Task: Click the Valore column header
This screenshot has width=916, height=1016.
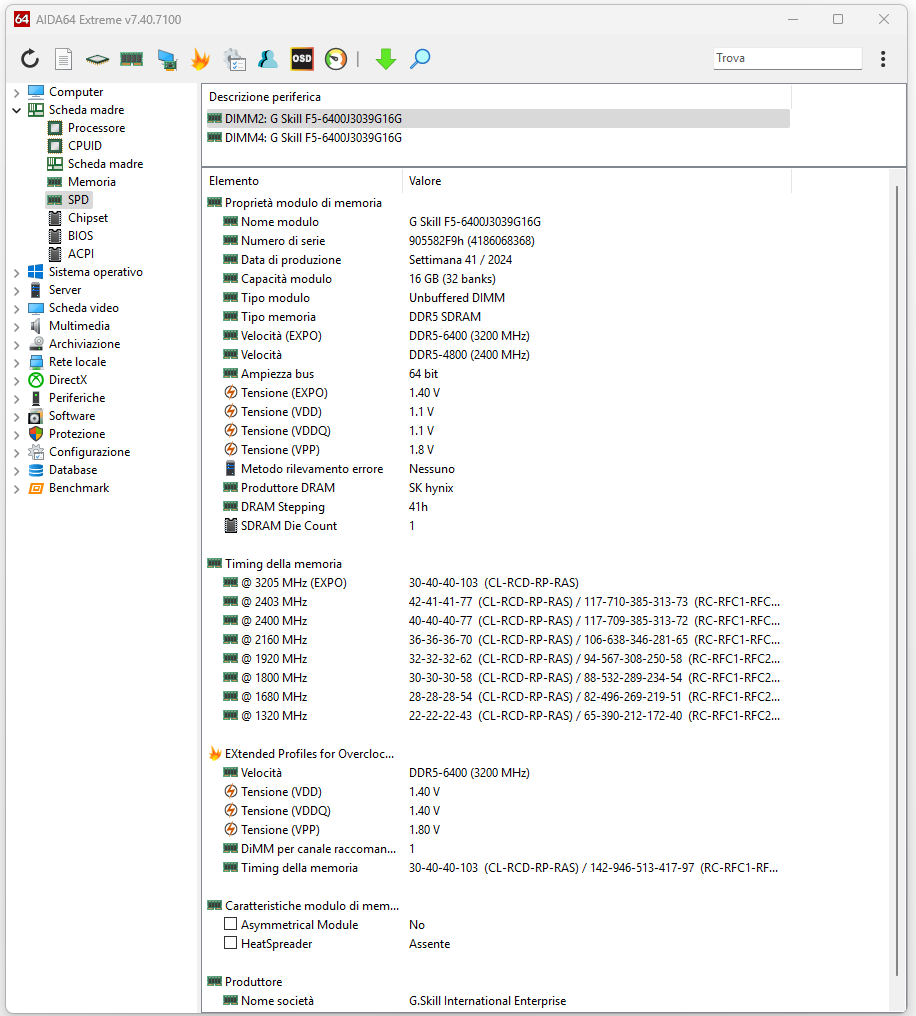Action: (x=597, y=181)
